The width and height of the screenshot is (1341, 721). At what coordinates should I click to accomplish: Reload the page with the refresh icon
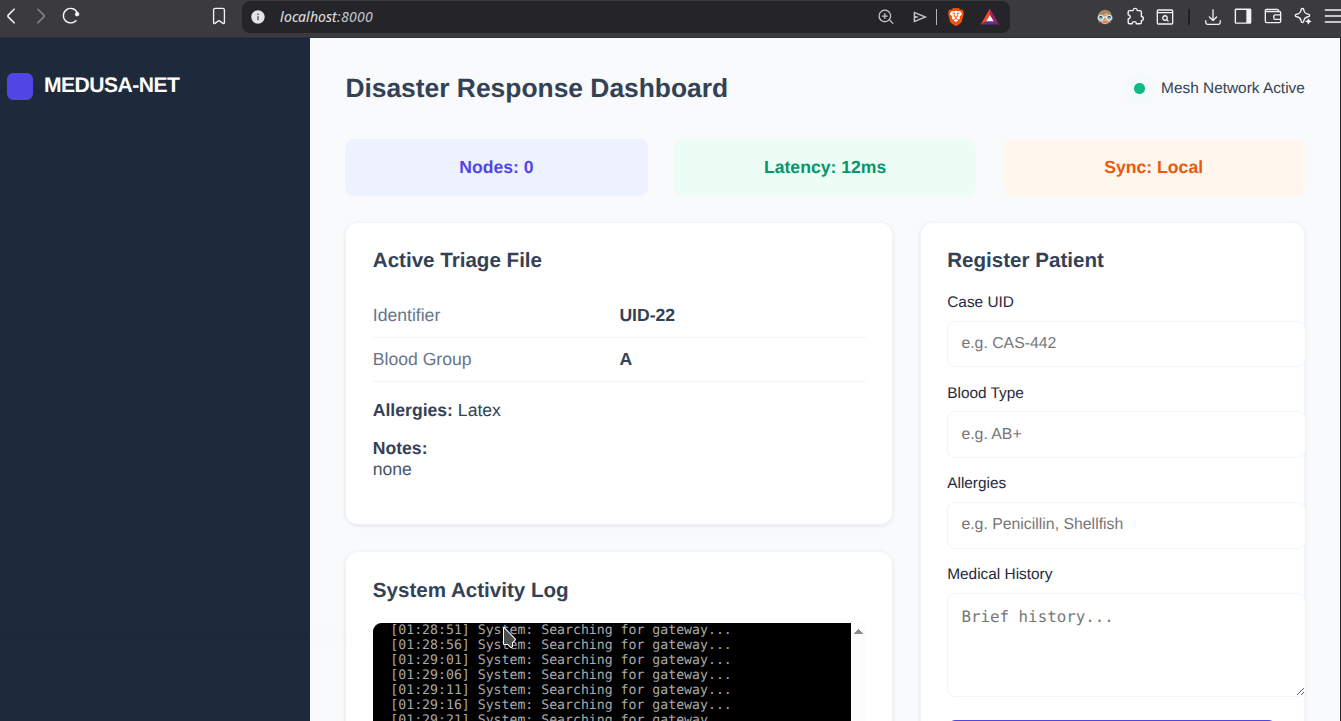[70, 16]
